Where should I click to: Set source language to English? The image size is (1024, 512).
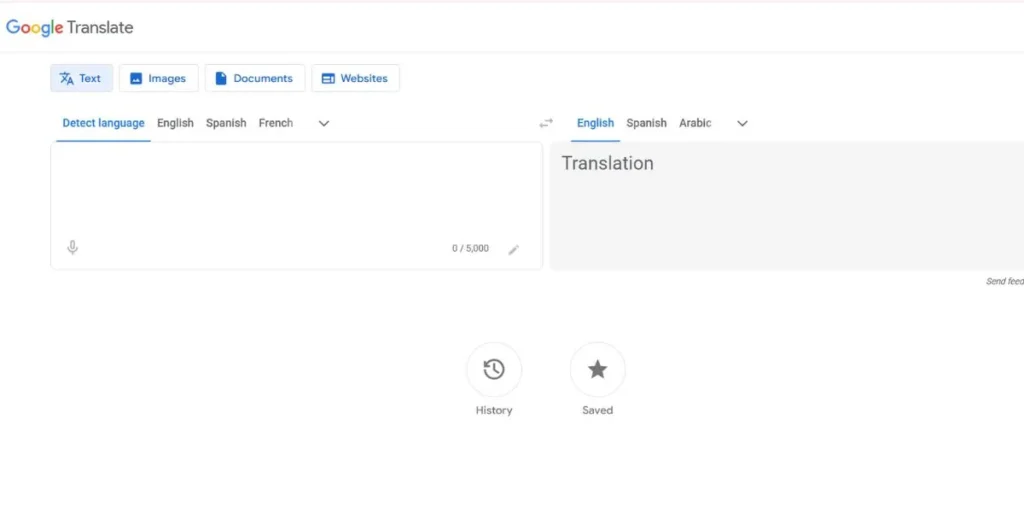pos(175,123)
